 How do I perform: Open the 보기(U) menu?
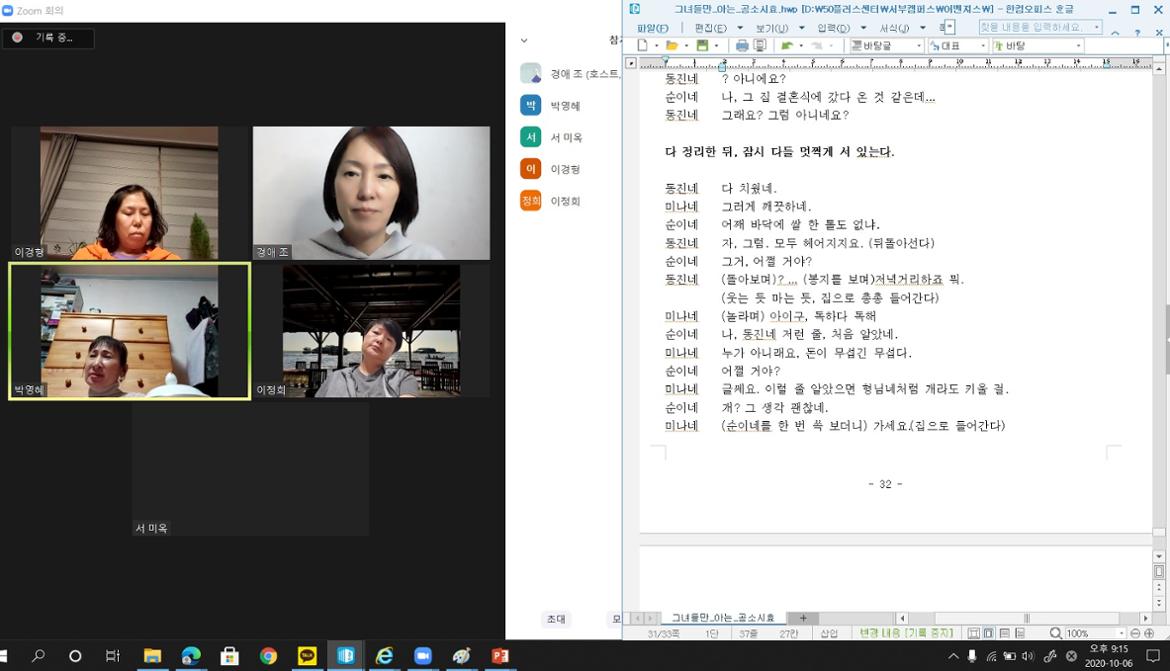(771, 28)
